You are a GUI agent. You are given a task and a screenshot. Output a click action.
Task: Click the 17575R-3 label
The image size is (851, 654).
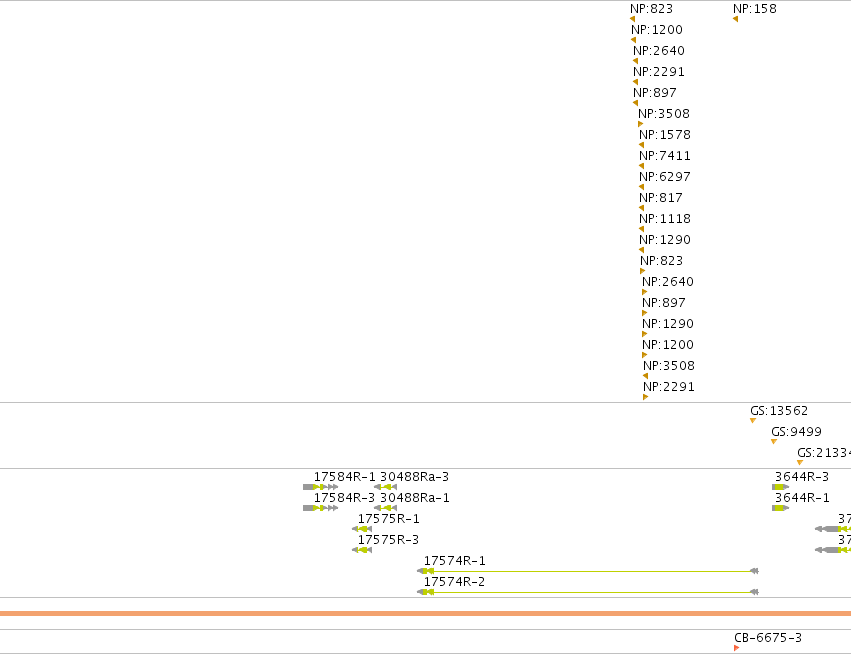[389, 540]
